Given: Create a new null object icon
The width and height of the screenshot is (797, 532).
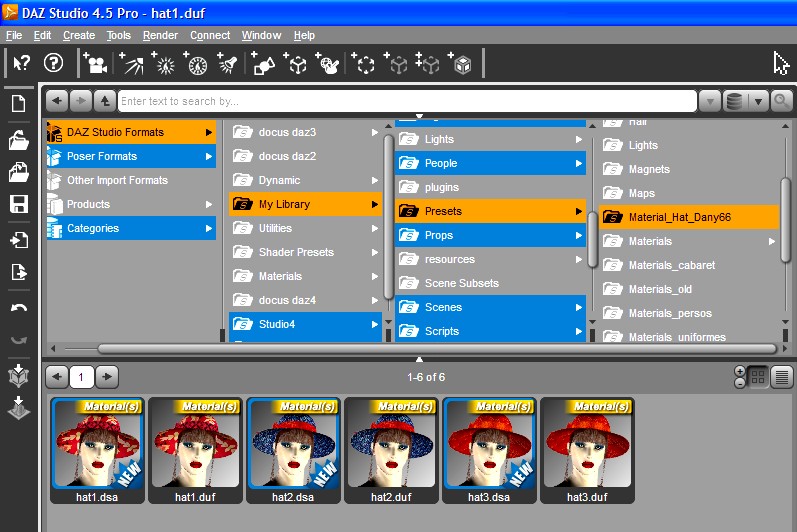Looking at the screenshot, I should tap(295, 64).
